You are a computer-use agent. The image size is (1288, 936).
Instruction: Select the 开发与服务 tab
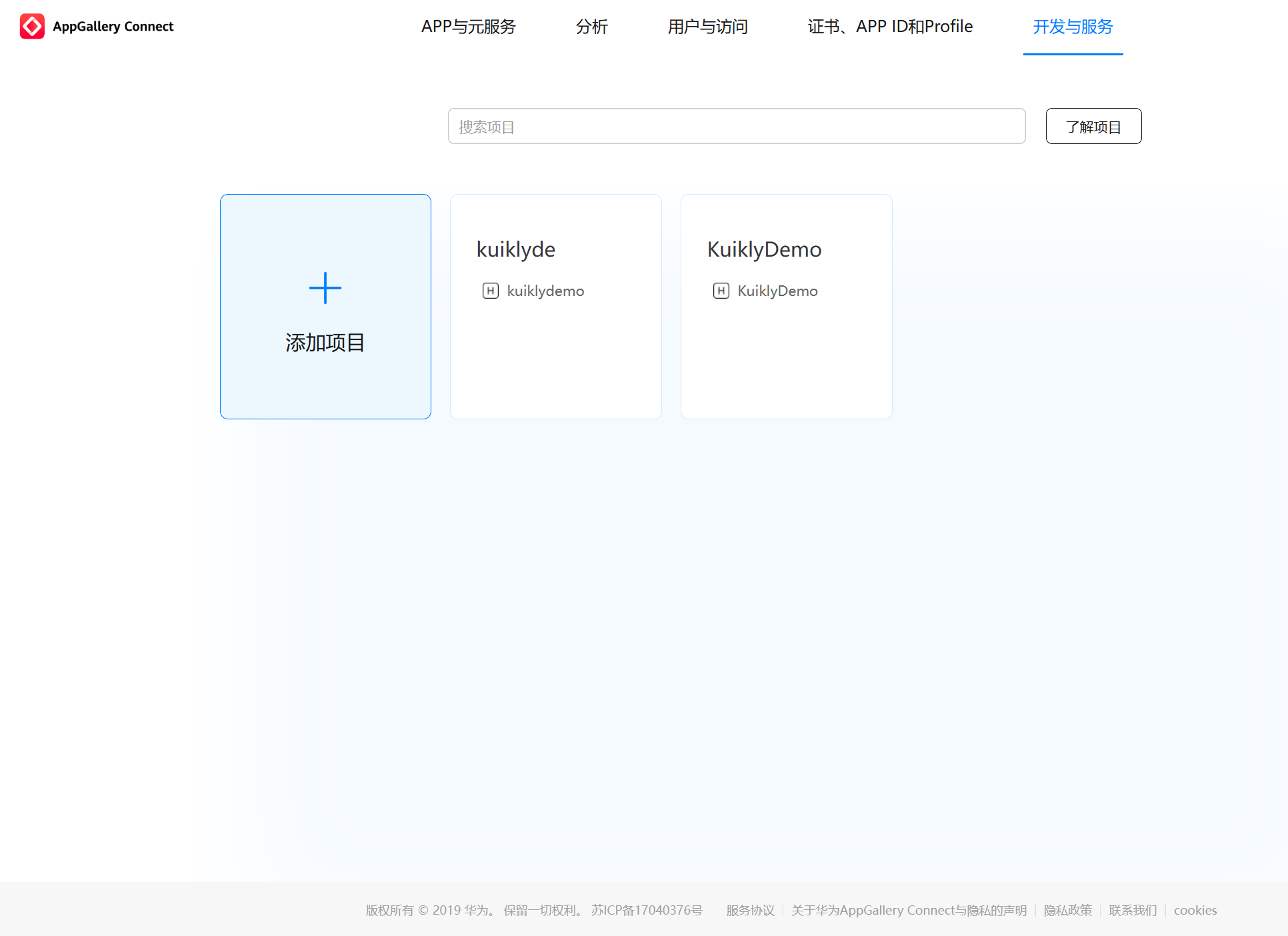pos(1072,27)
